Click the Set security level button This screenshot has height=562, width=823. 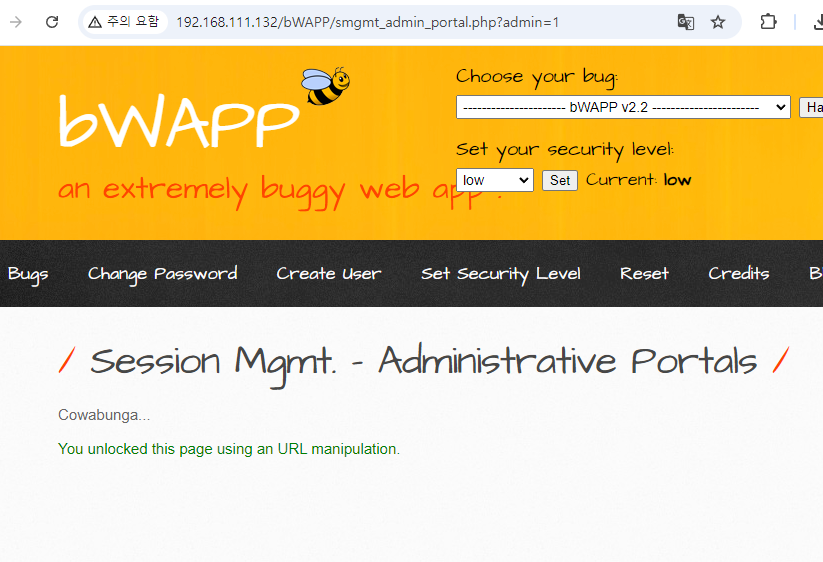pyautogui.click(x=560, y=181)
